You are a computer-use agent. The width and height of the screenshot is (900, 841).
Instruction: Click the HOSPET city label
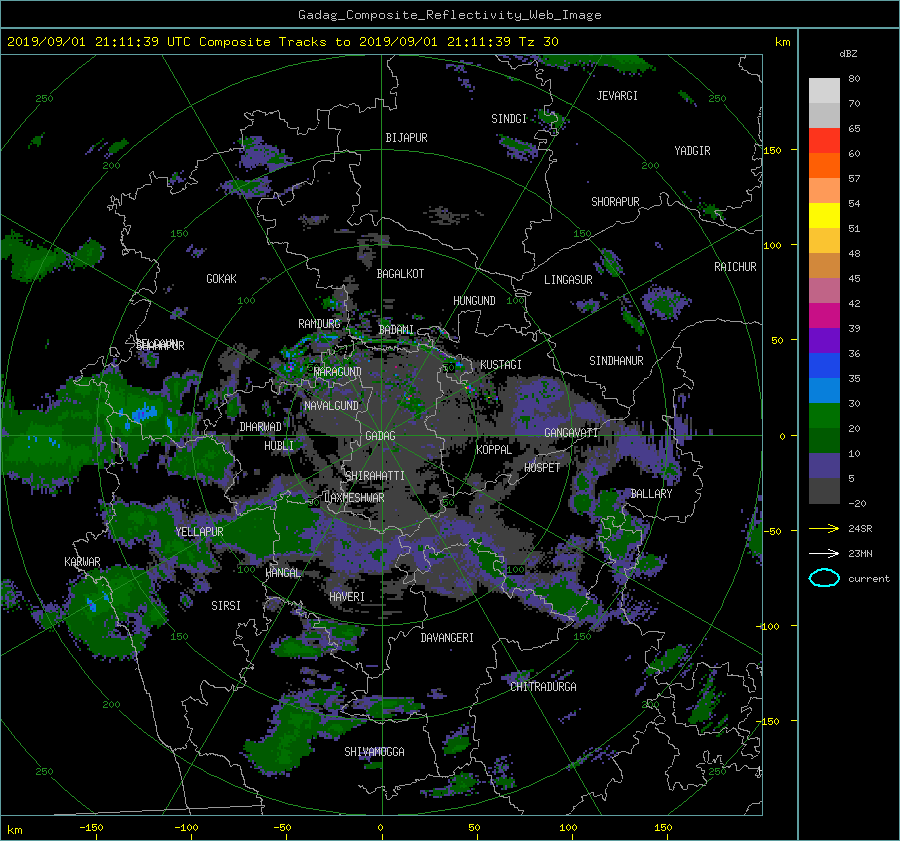[x=542, y=468]
